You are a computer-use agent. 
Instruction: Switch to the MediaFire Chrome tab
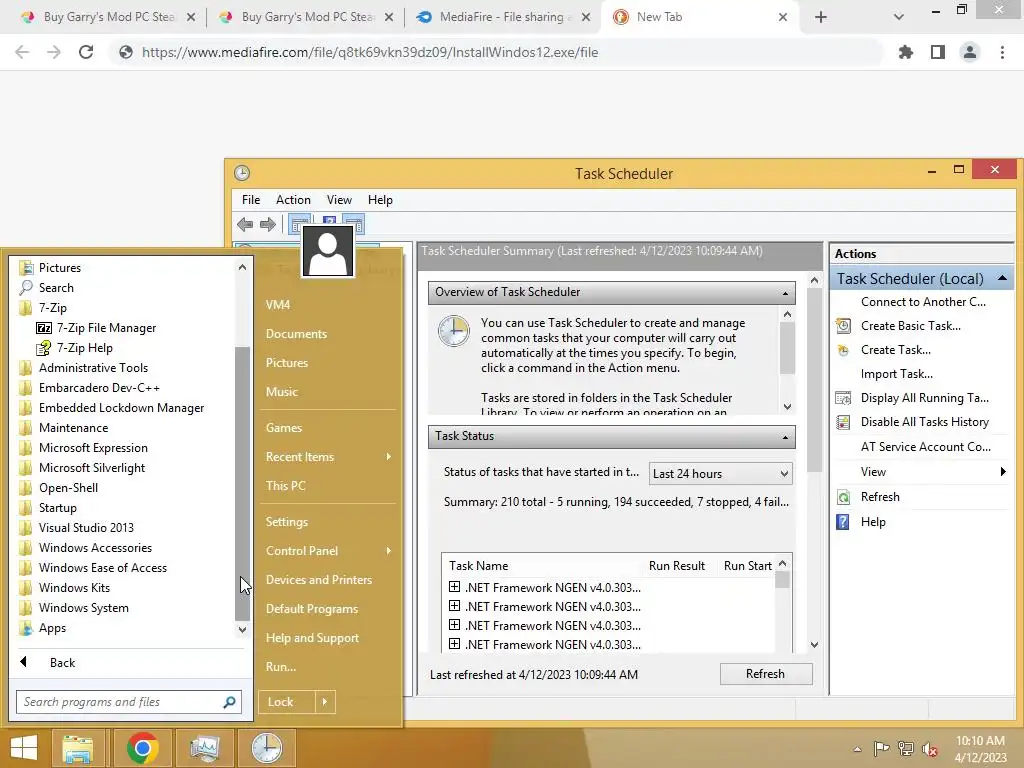(502, 17)
